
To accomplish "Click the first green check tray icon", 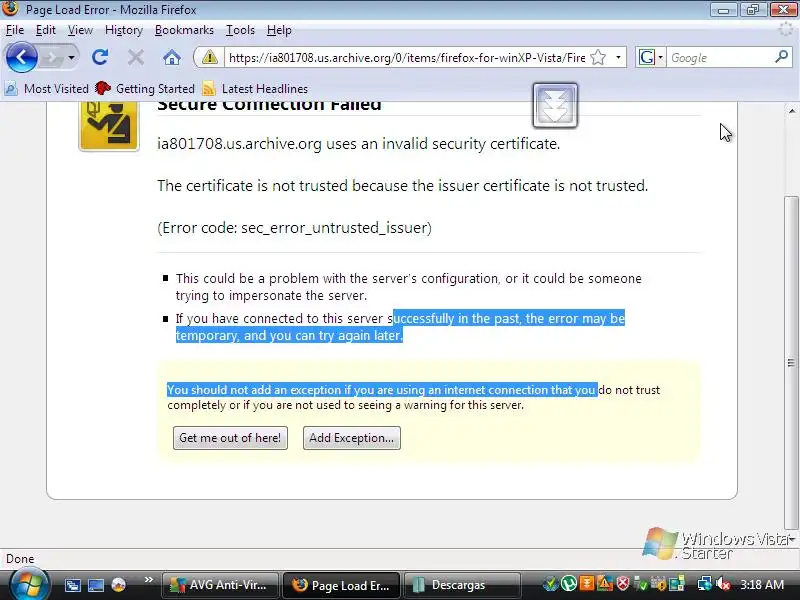I will pyautogui.click(x=550, y=584).
